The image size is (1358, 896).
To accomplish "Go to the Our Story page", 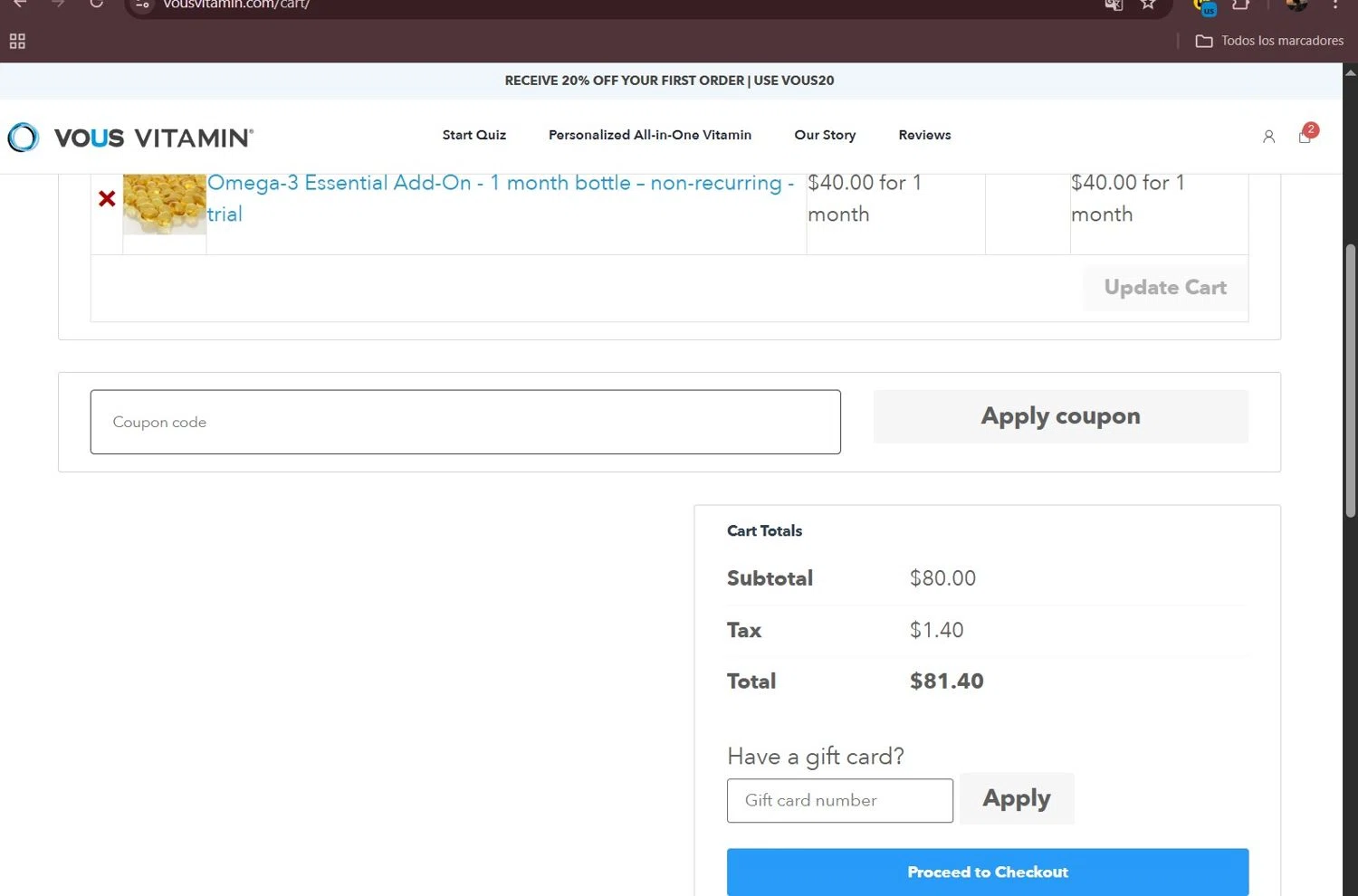I will (x=825, y=135).
